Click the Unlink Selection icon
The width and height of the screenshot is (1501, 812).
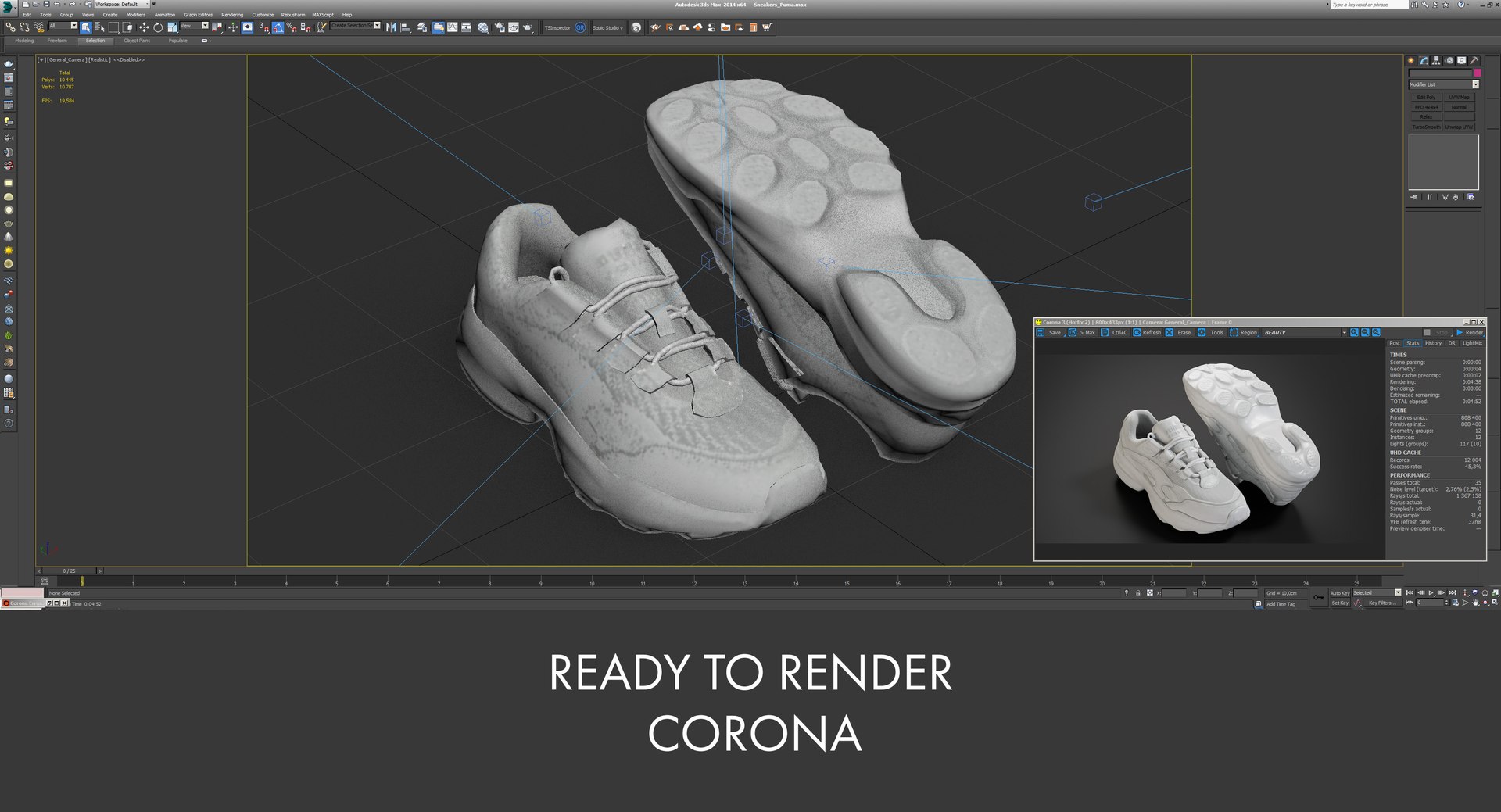point(24,27)
